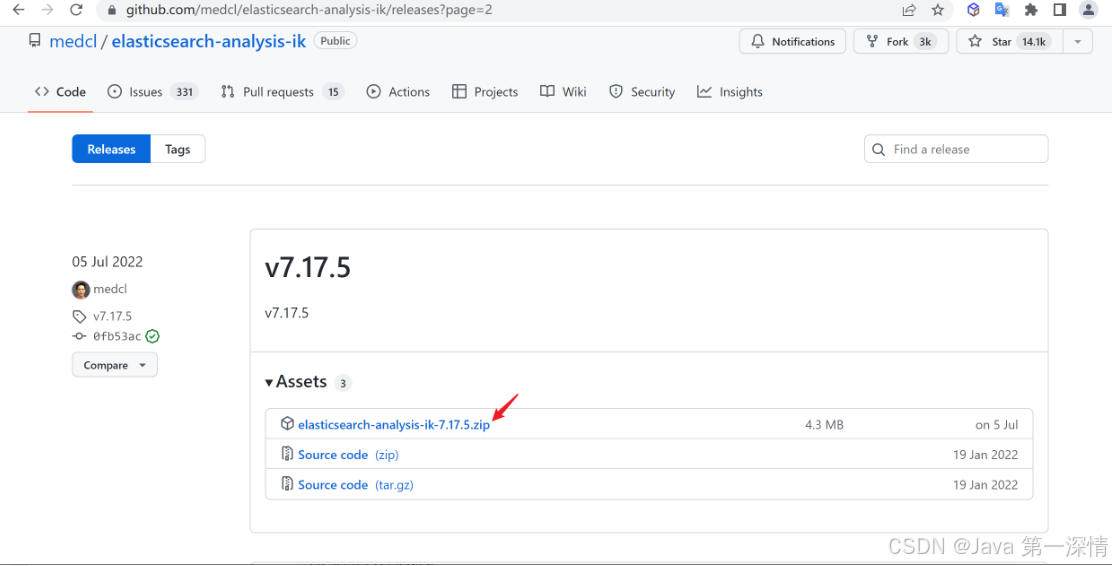
Task: Download Source code (zip)
Action: coord(348,455)
